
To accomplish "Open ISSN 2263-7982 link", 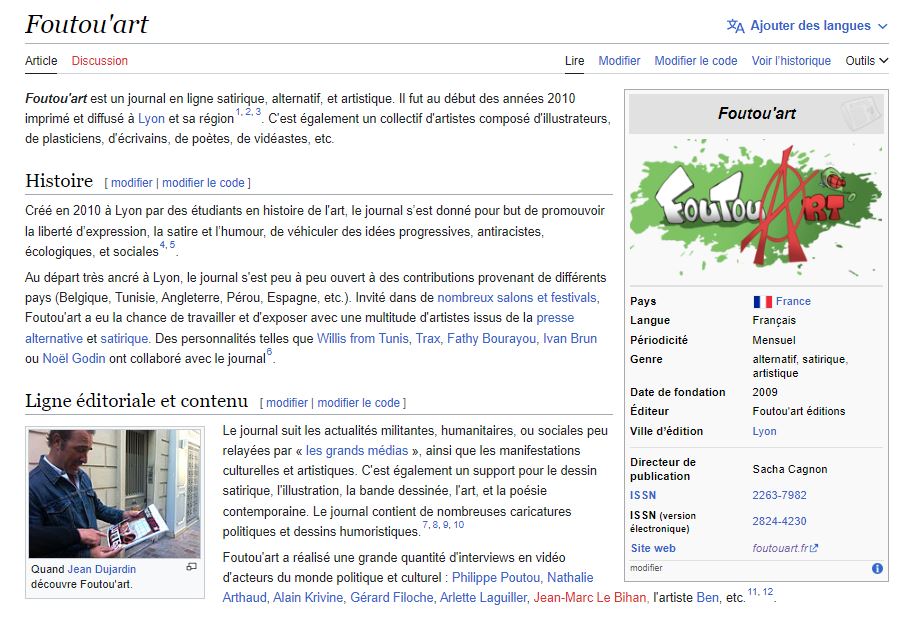I will (x=780, y=495).
